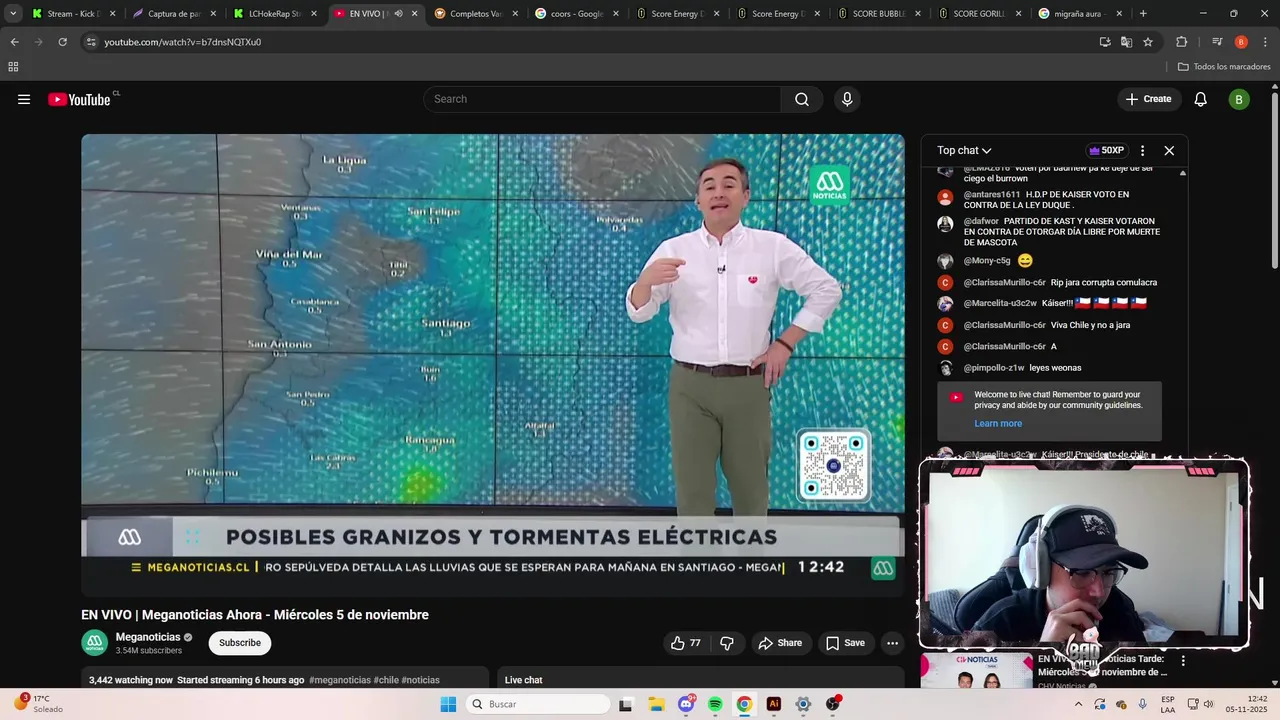Open media controls icon in Chrome toolbar
1280x720 pixels.
tap(1216, 42)
